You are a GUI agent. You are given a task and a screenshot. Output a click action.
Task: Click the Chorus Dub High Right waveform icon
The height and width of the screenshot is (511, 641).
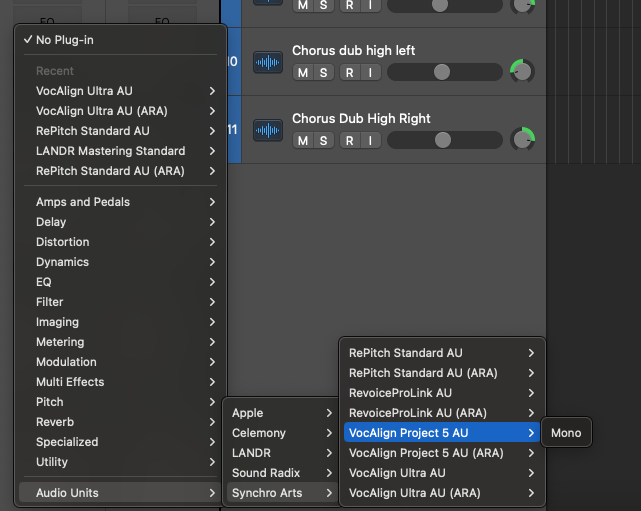(267, 130)
